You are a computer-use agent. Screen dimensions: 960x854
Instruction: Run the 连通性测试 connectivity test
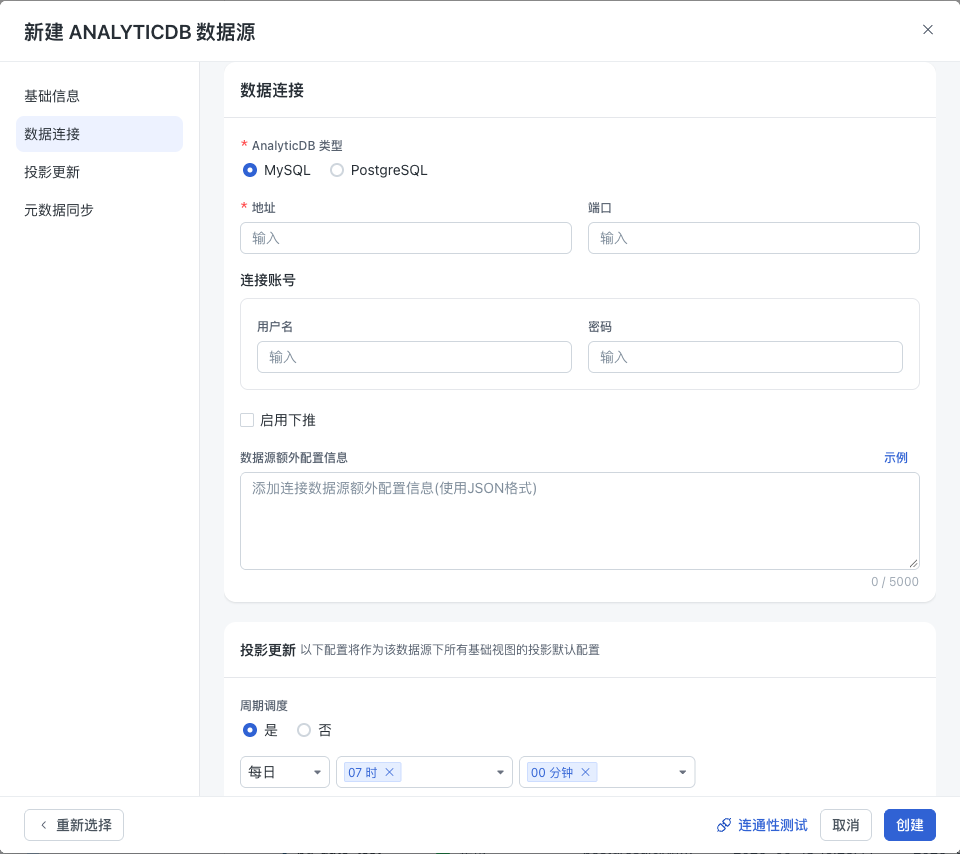pyautogui.click(x=762, y=825)
